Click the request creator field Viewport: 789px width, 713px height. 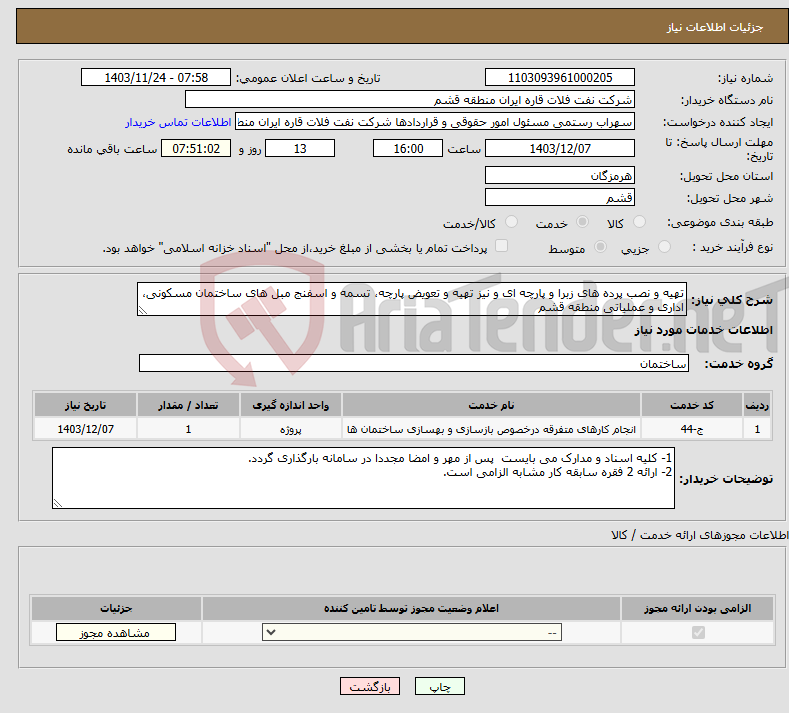(x=435, y=122)
